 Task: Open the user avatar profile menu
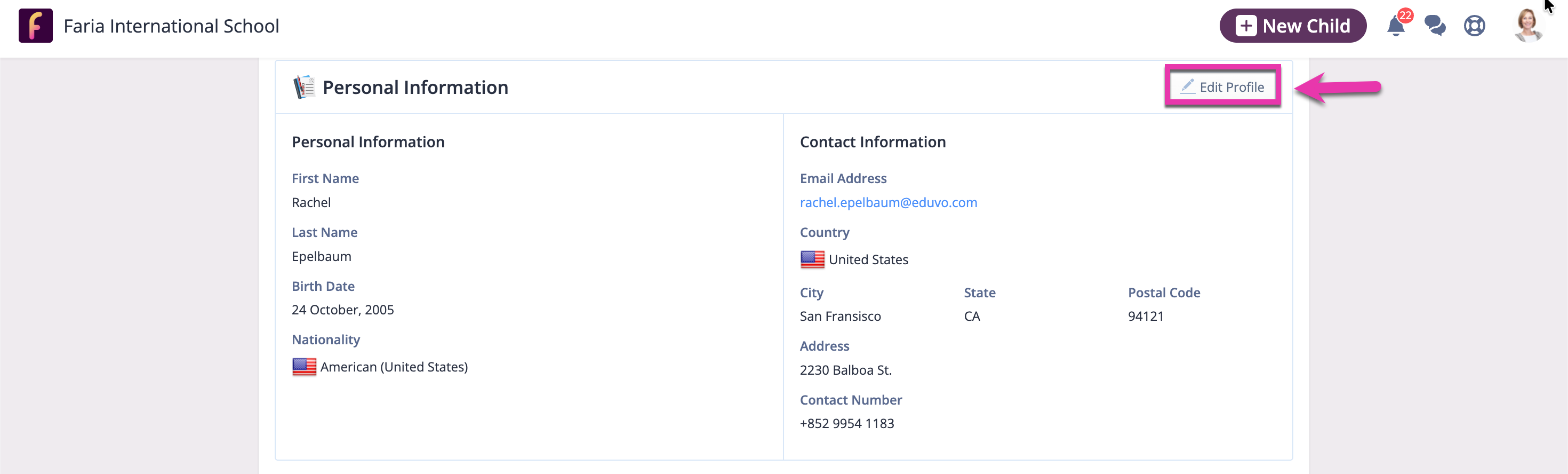coord(1528,25)
